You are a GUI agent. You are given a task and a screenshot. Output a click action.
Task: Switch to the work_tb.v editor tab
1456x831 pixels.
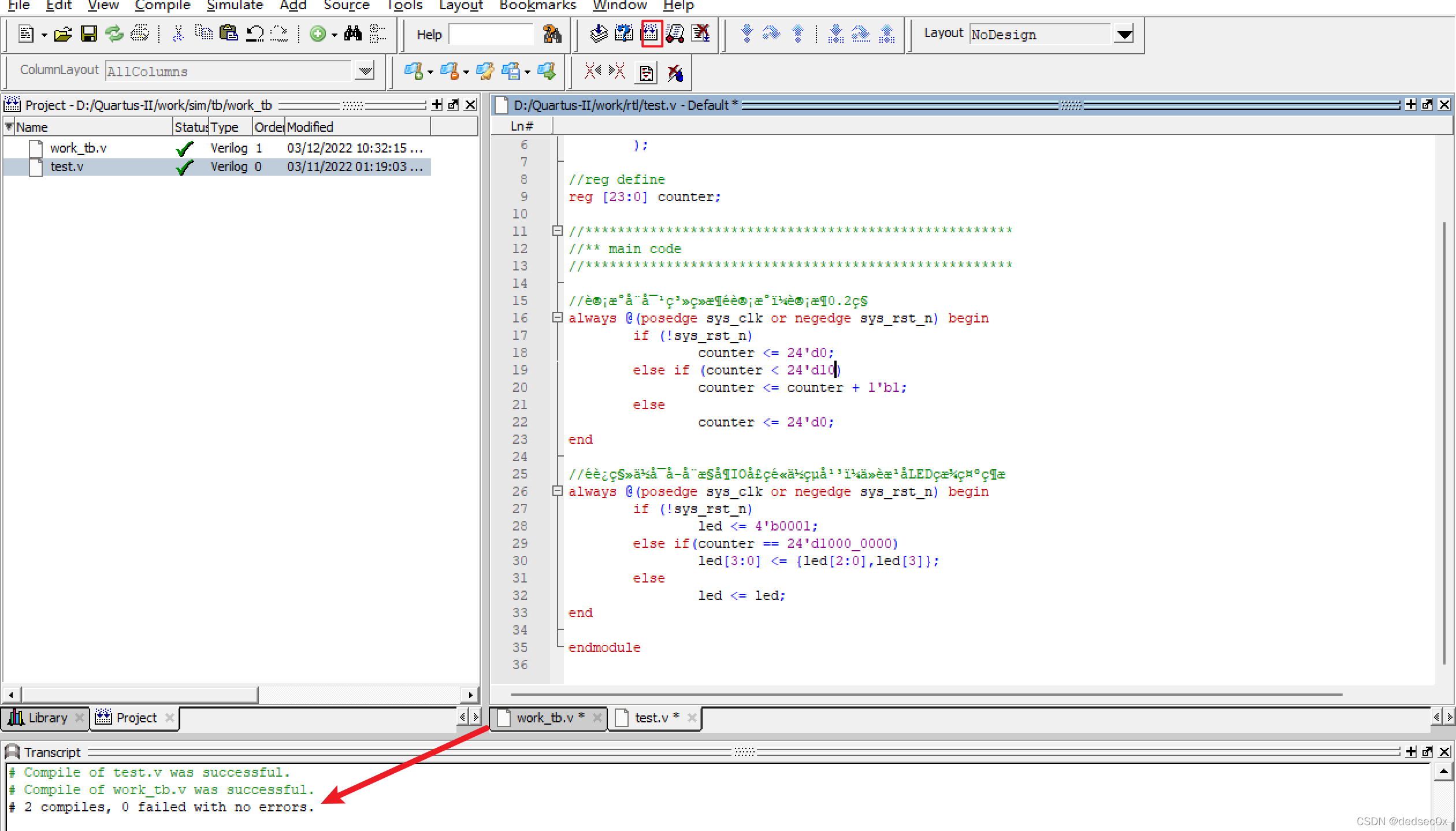pyautogui.click(x=544, y=718)
